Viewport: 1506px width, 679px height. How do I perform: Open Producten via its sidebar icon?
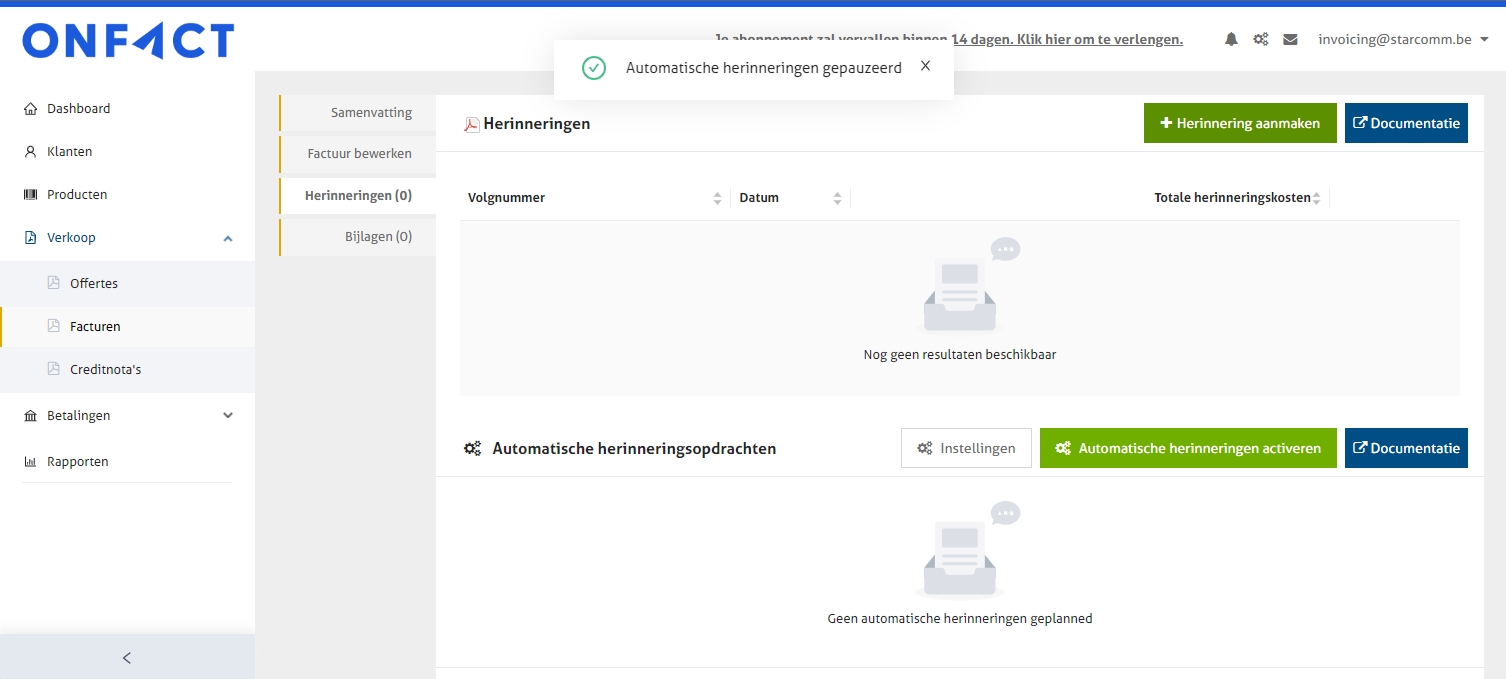pyautogui.click(x=31, y=194)
